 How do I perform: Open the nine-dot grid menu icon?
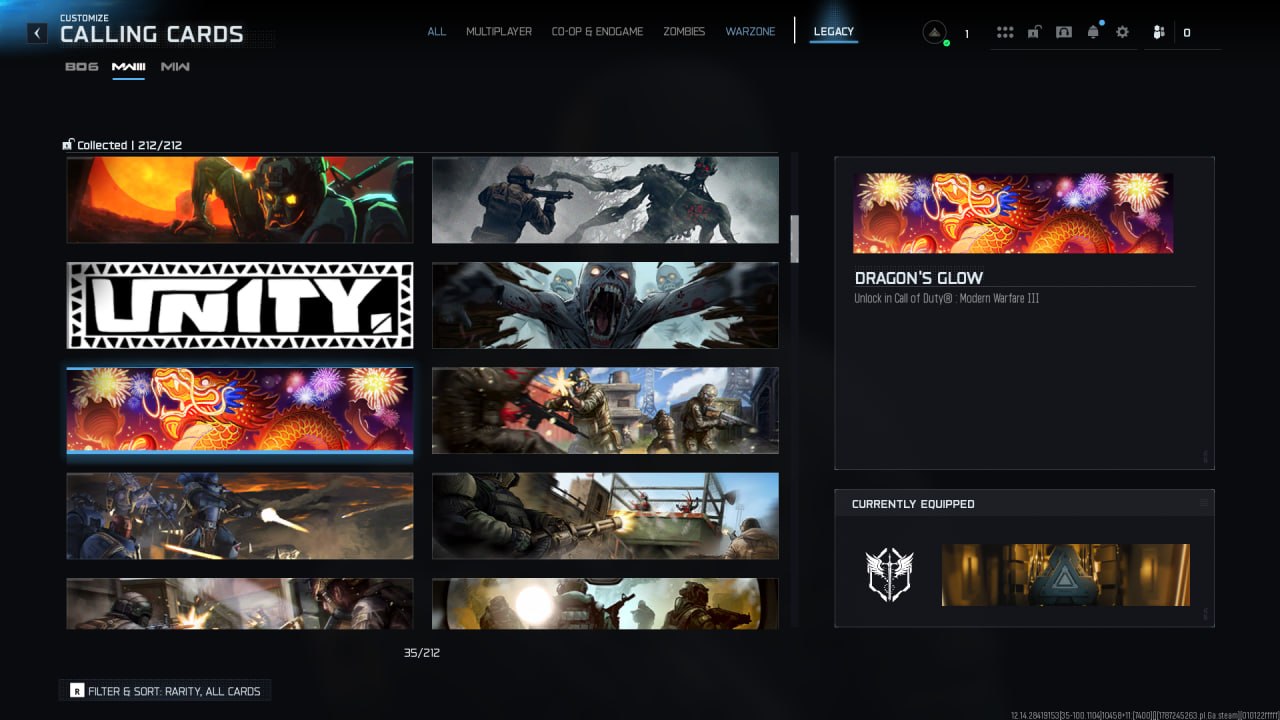pyautogui.click(x=1005, y=32)
